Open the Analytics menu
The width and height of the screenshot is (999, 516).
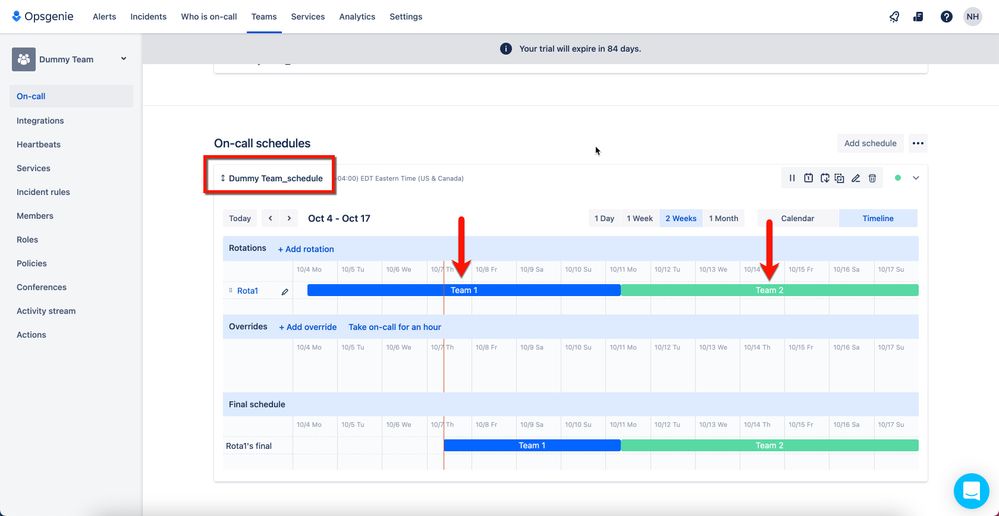[x=357, y=17]
